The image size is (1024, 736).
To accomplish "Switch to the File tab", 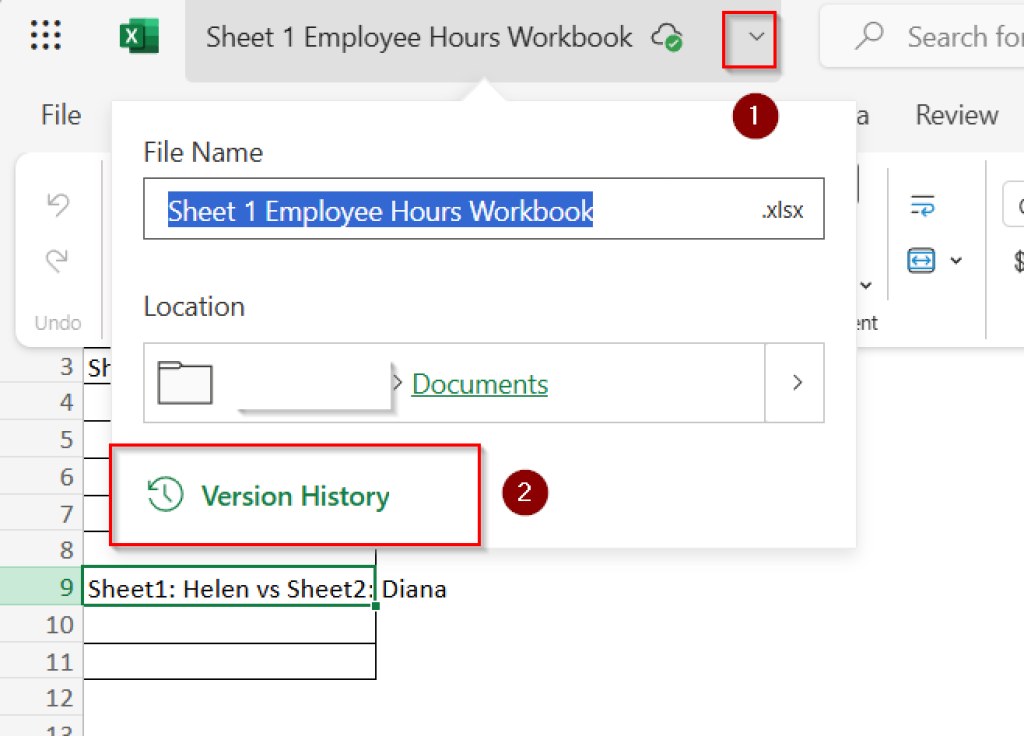I will [x=59, y=115].
